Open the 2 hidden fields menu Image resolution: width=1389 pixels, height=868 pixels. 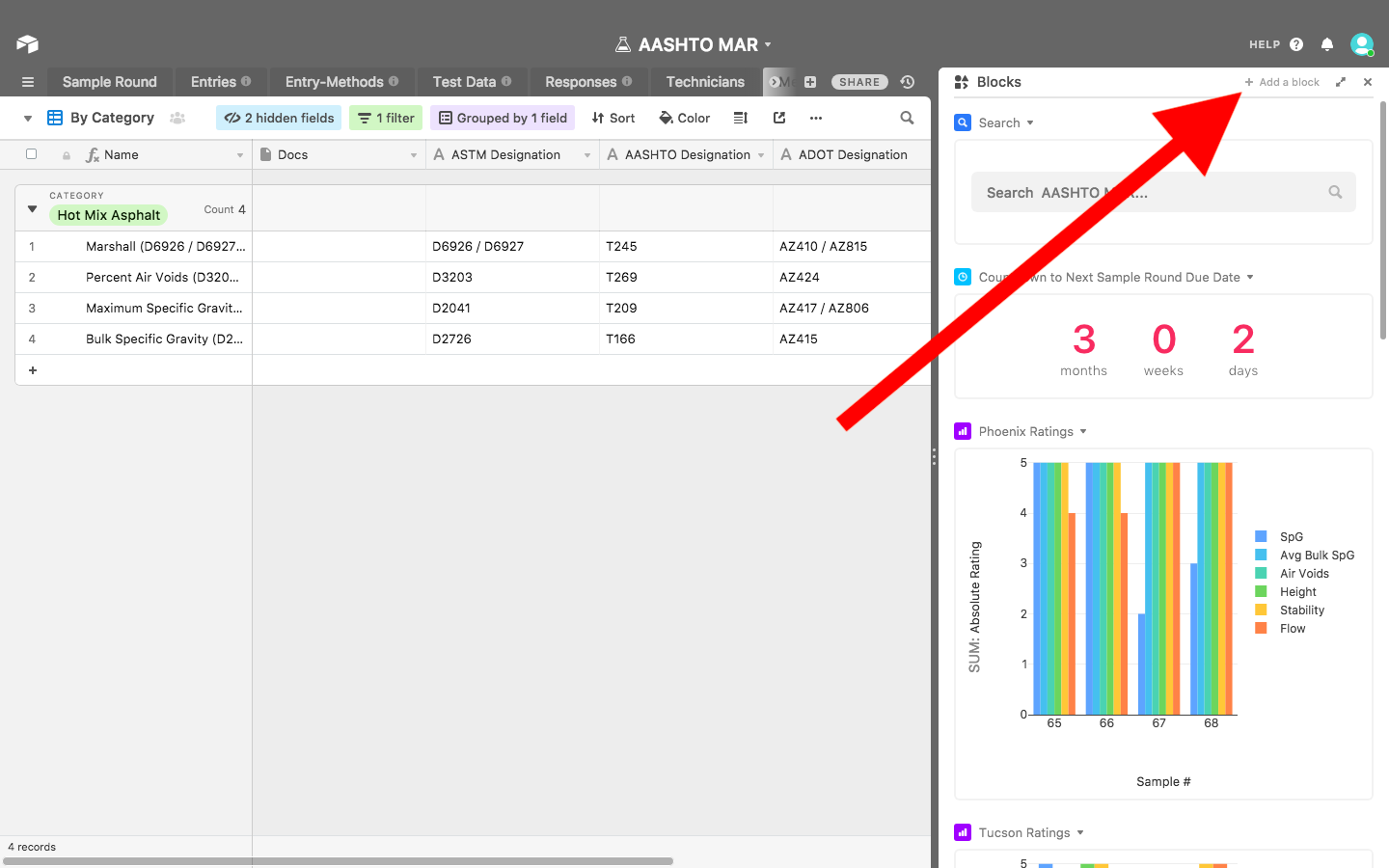click(279, 118)
